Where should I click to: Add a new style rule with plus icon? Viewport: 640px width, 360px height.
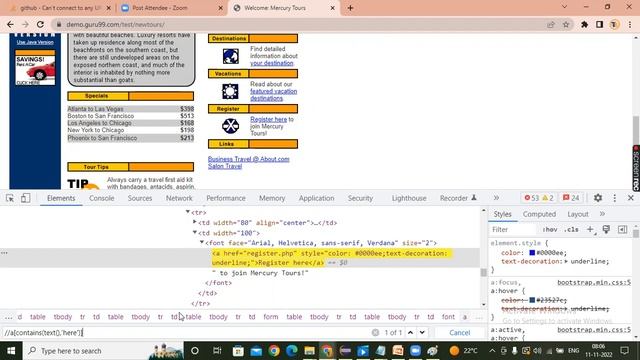590,230
